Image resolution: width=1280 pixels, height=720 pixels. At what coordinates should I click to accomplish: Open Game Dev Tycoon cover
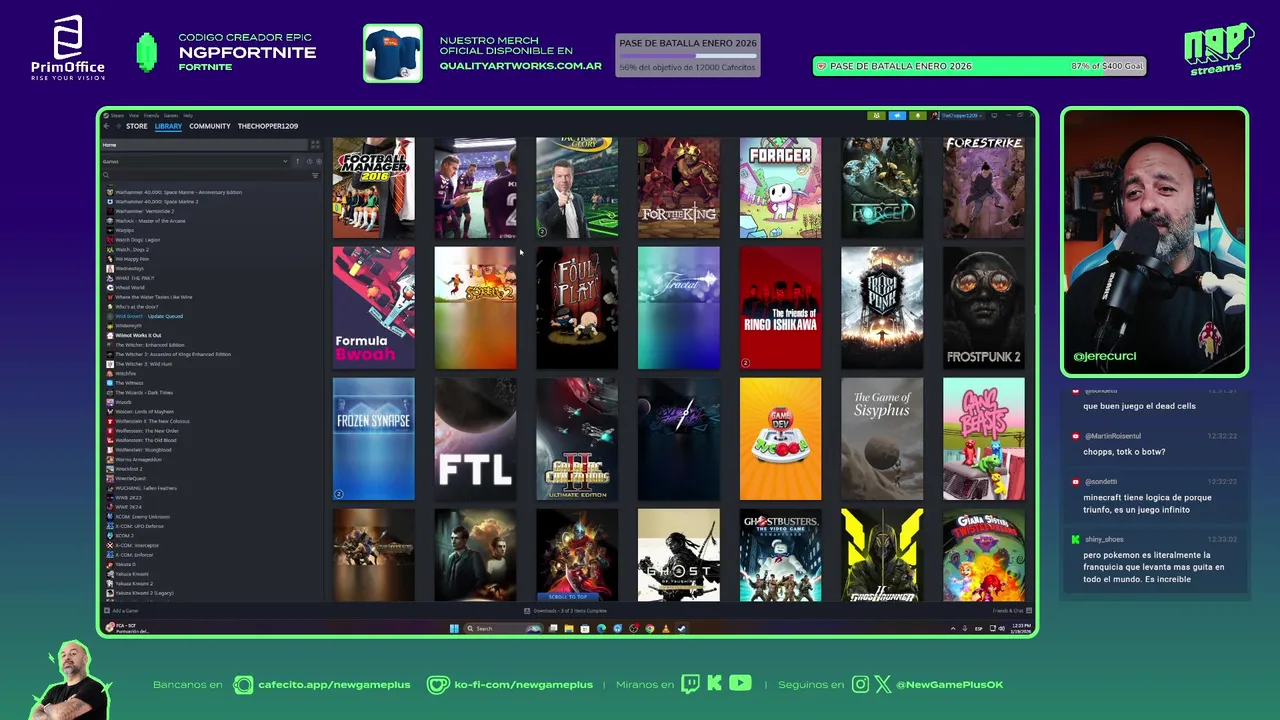(x=780, y=439)
